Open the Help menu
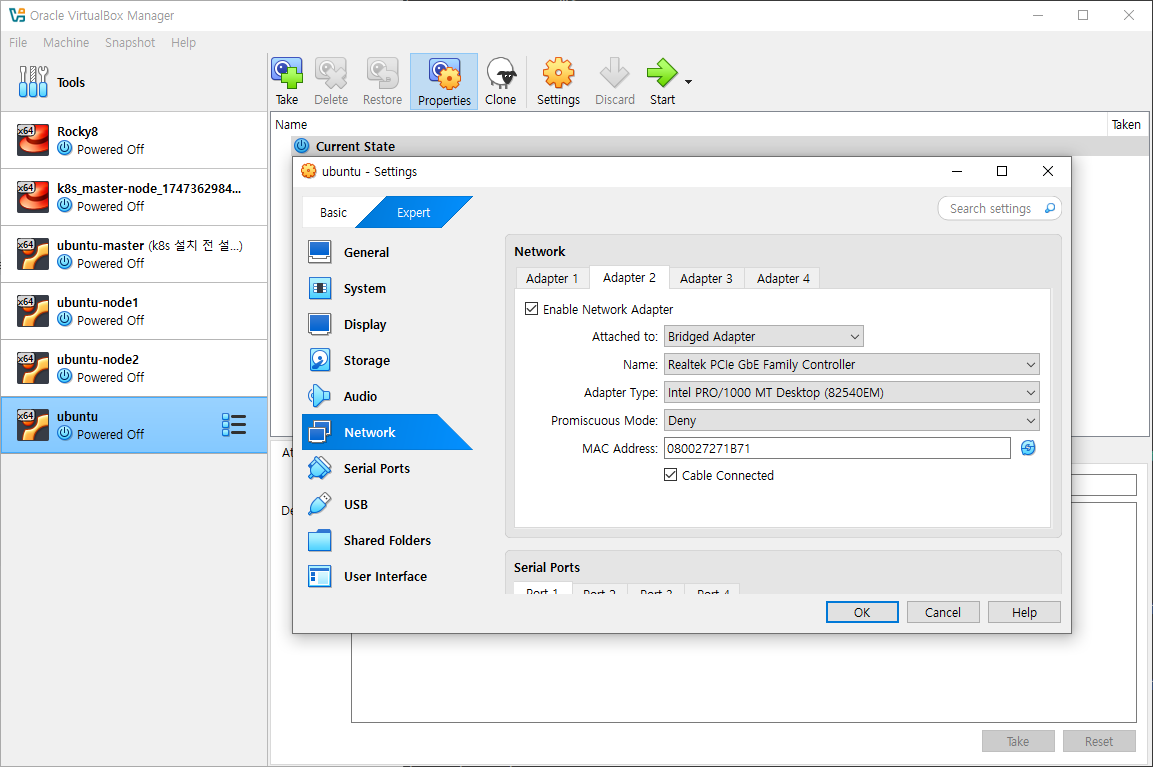 point(183,43)
